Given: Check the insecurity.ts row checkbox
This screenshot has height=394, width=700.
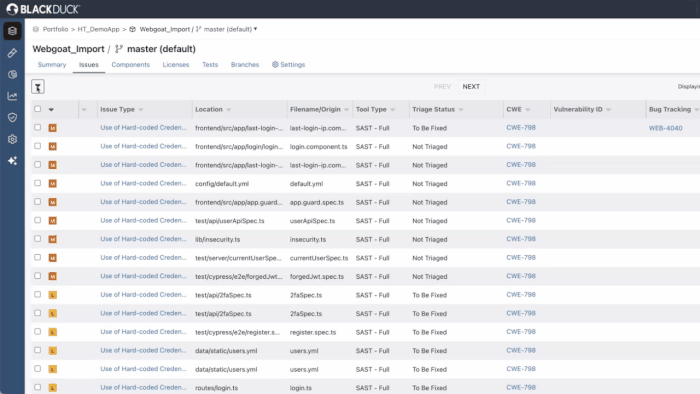Looking at the screenshot, I should [x=38, y=239].
